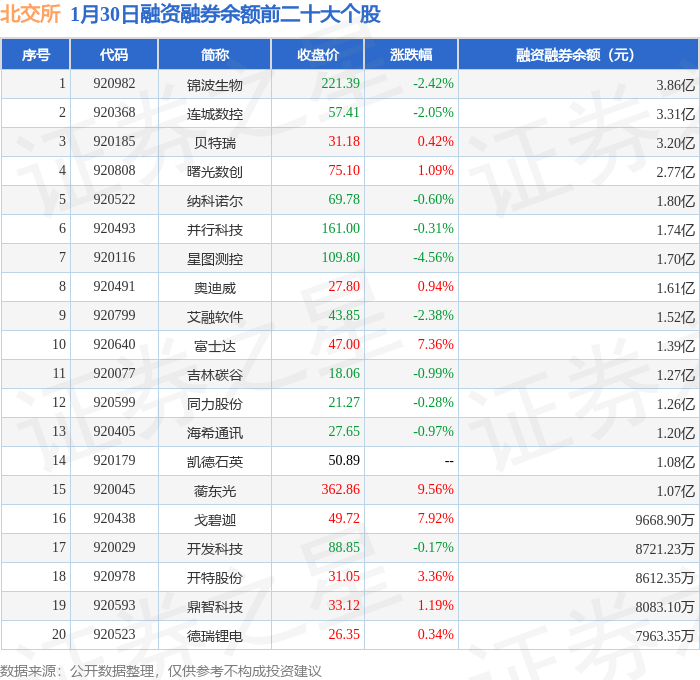Select stock name 曙光数创
Image resolution: width=700 pixels, height=680 pixels.
[215, 172]
